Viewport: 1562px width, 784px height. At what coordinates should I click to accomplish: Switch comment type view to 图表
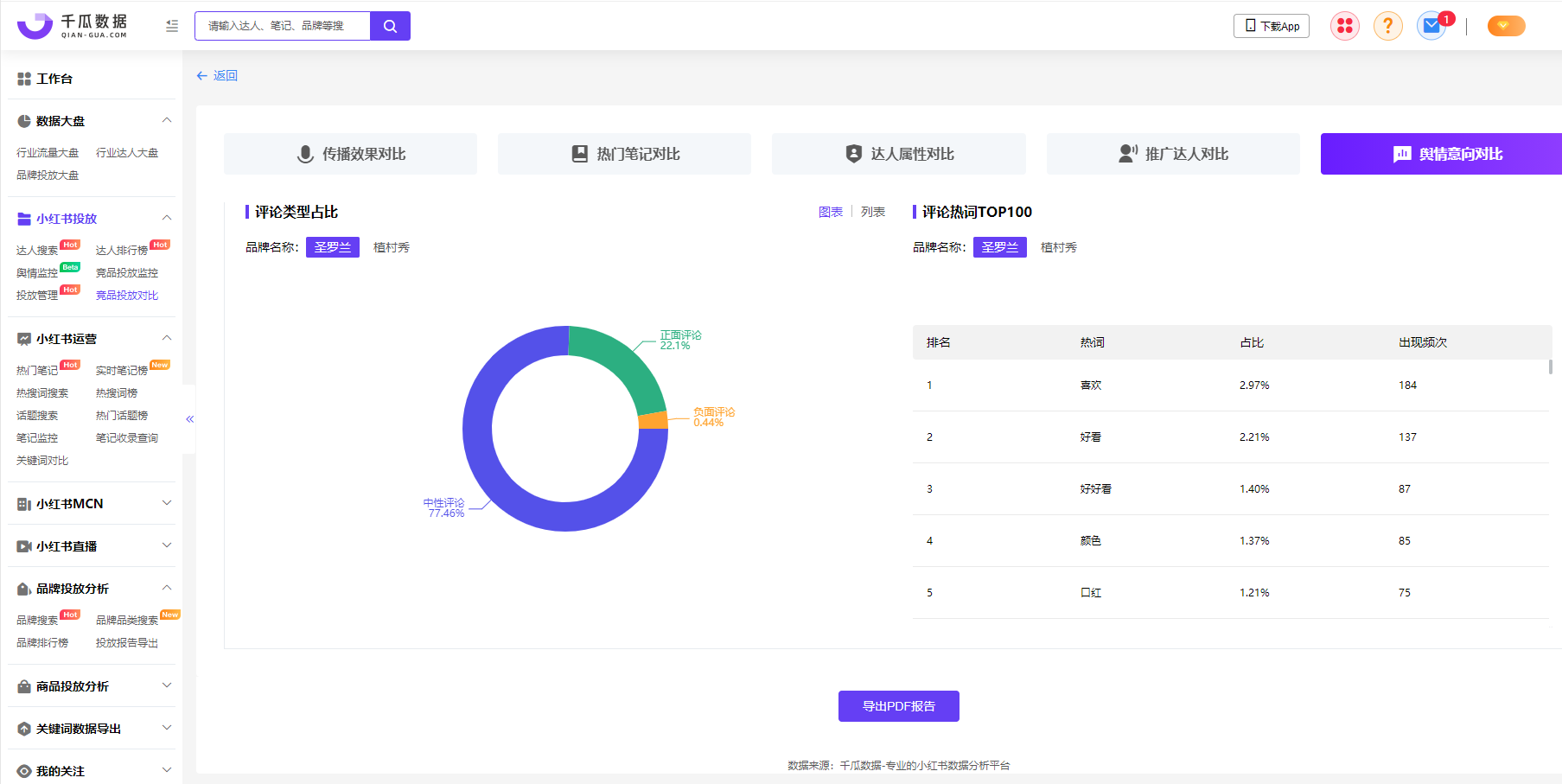[x=831, y=212]
